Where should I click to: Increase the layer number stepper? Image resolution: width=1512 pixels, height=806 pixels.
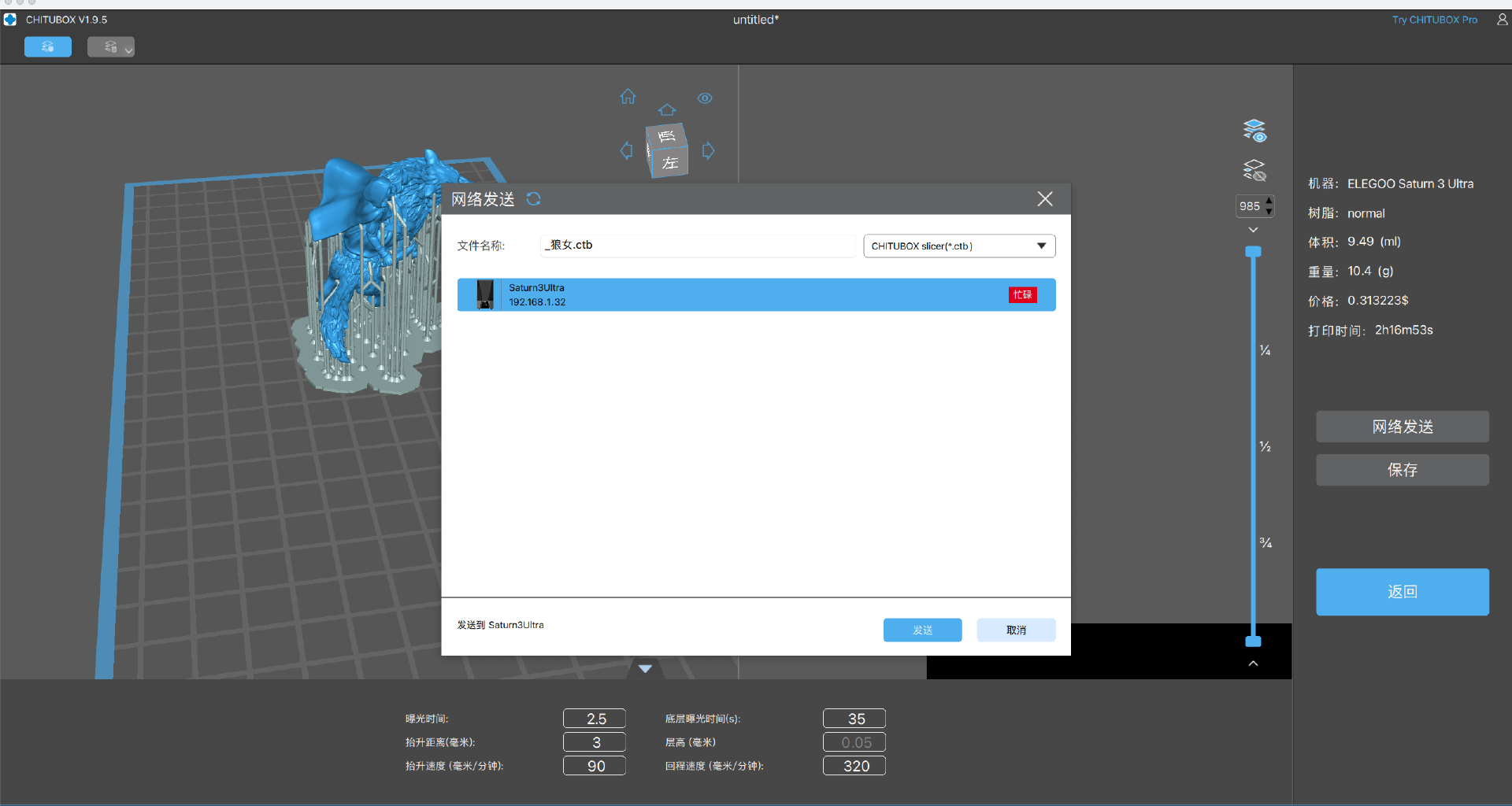click(x=1269, y=201)
